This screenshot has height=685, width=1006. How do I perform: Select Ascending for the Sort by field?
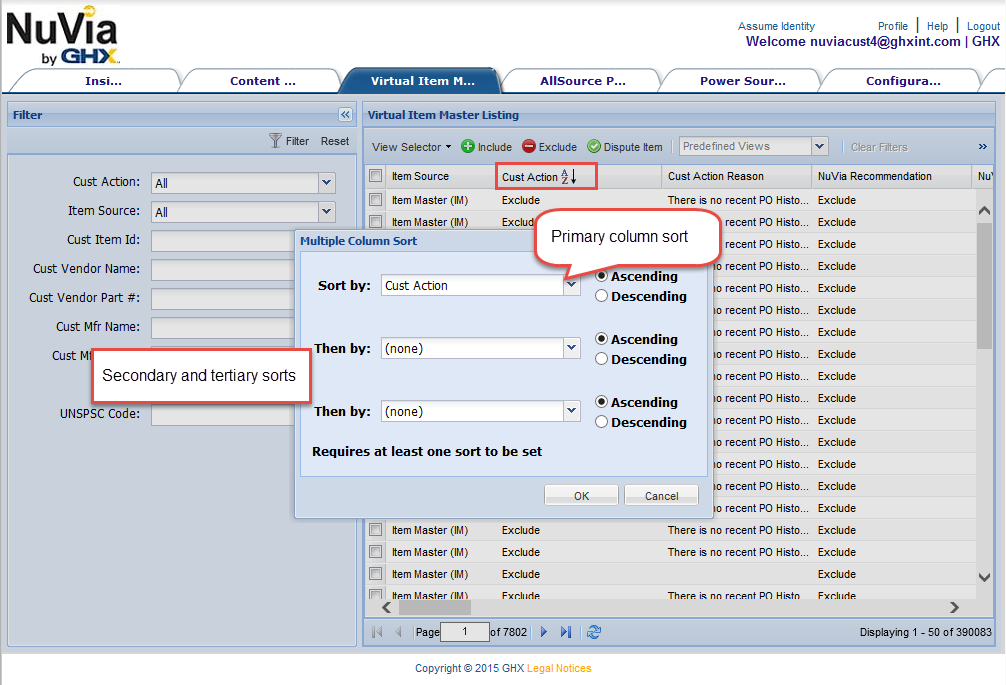coord(601,276)
